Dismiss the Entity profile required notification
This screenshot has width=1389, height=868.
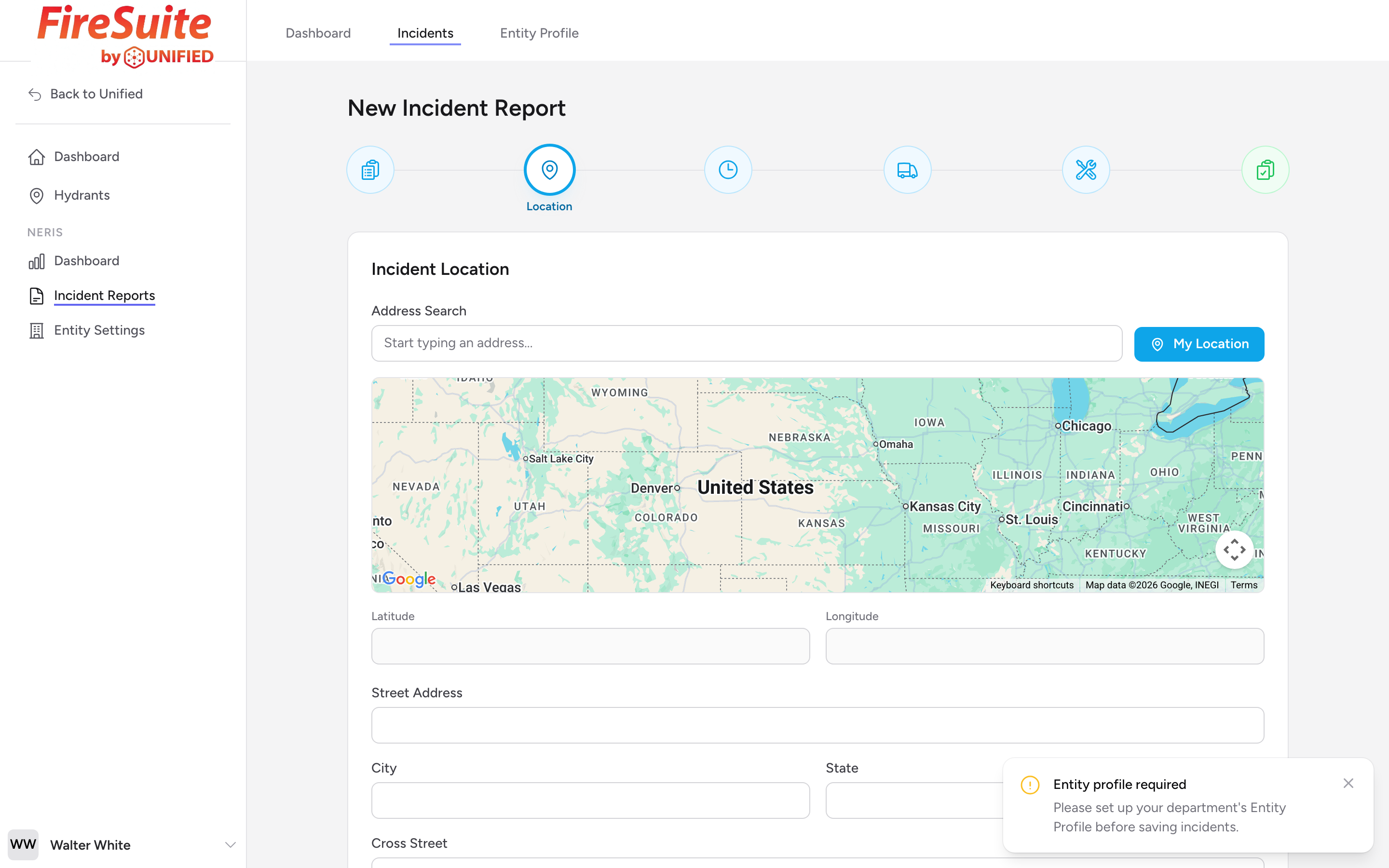click(x=1348, y=784)
